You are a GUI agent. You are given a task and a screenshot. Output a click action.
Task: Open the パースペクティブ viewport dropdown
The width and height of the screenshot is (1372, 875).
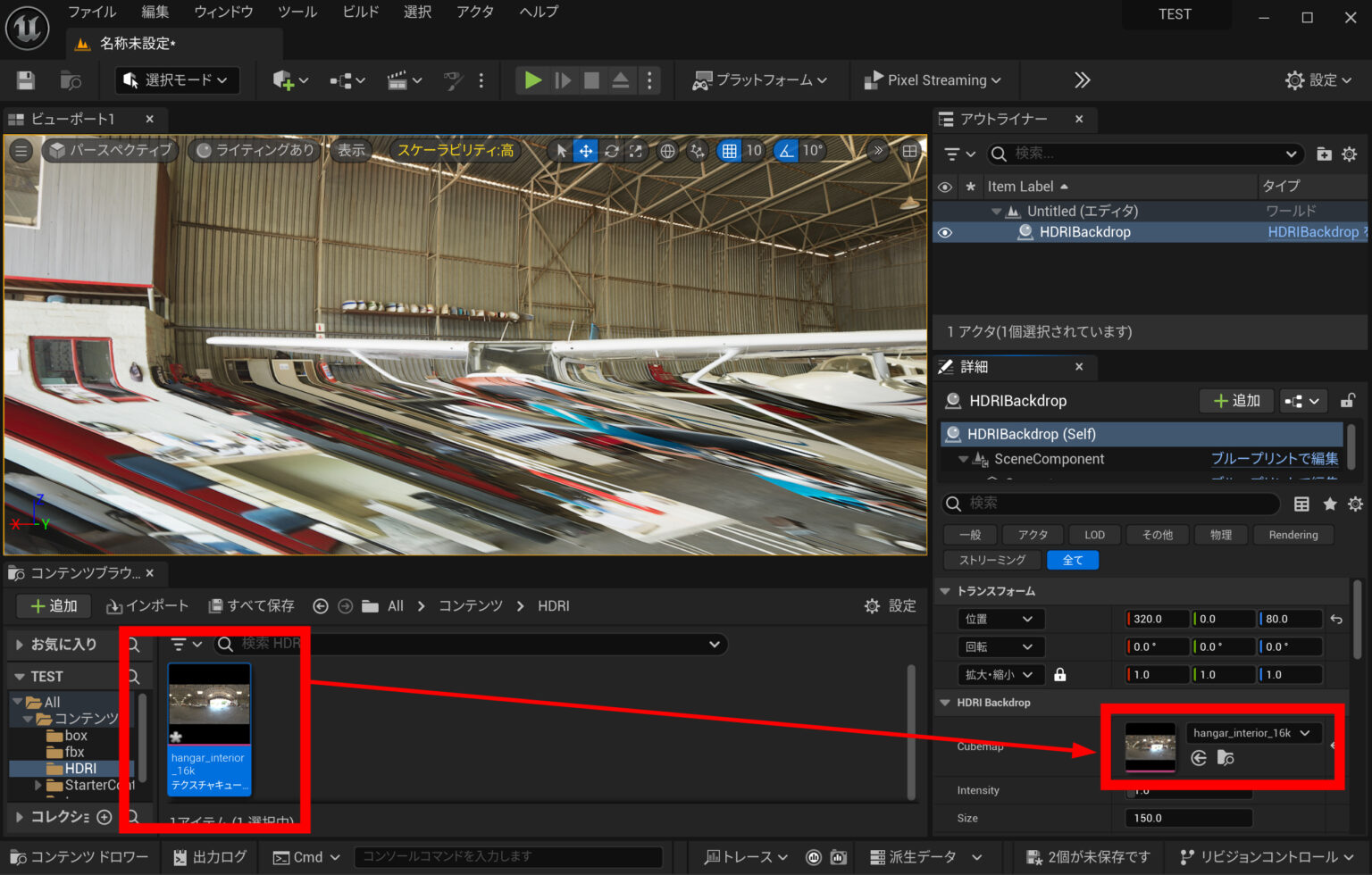pyautogui.click(x=109, y=150)
